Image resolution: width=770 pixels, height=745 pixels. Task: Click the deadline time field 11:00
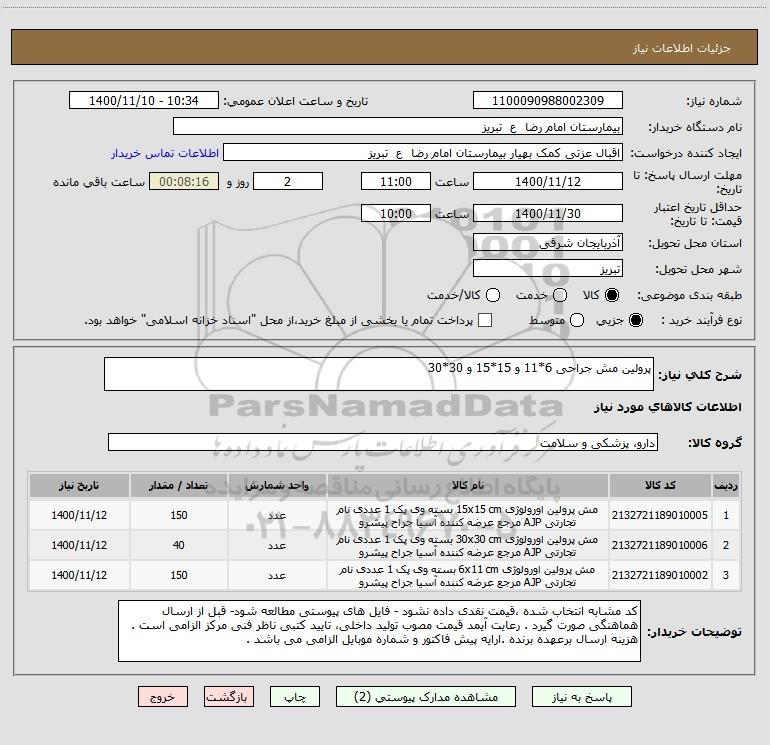tap(396, 181)
